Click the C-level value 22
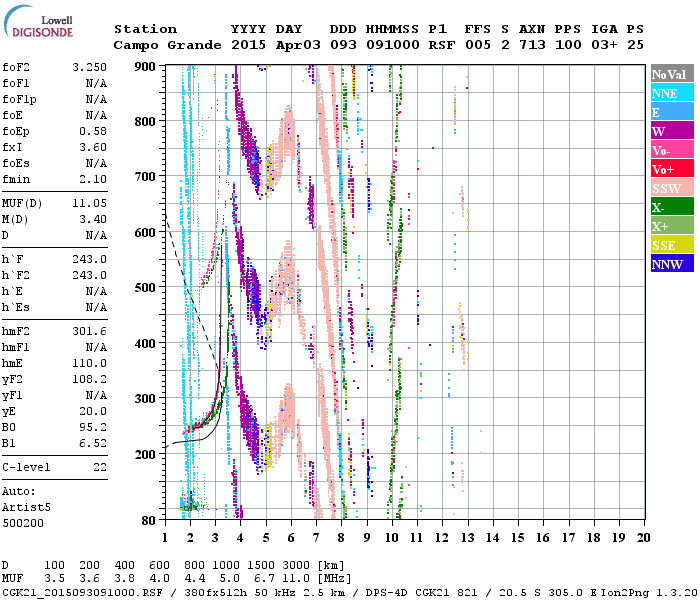700x600 pixels. pyautogui.click(x=100, y=467)
